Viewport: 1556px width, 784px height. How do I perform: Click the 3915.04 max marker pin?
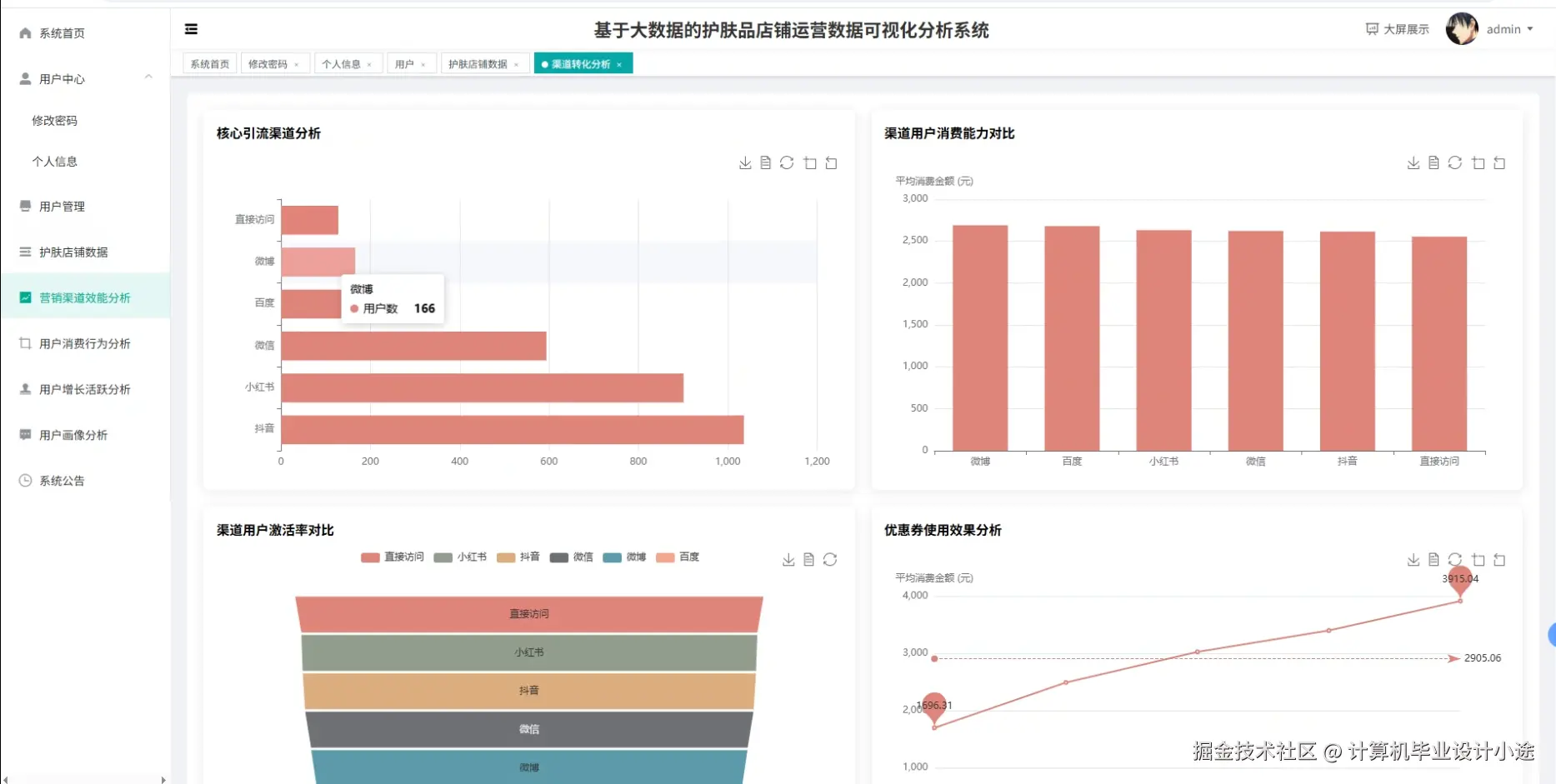[x=1460, y=581]
